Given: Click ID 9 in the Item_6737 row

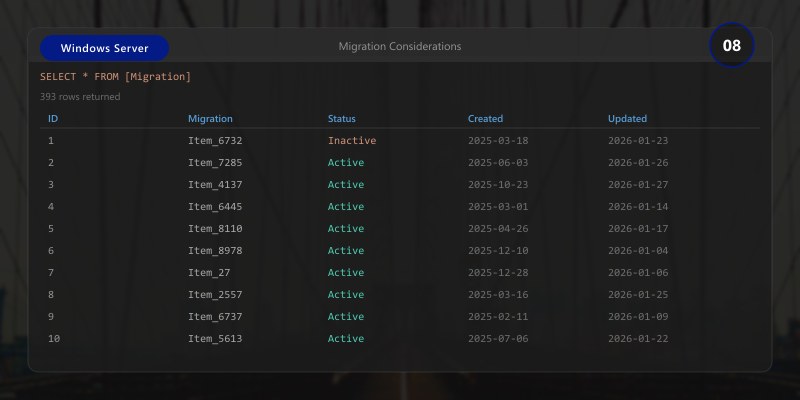Looking at the screenshot, I should click(x=51, y=316).
